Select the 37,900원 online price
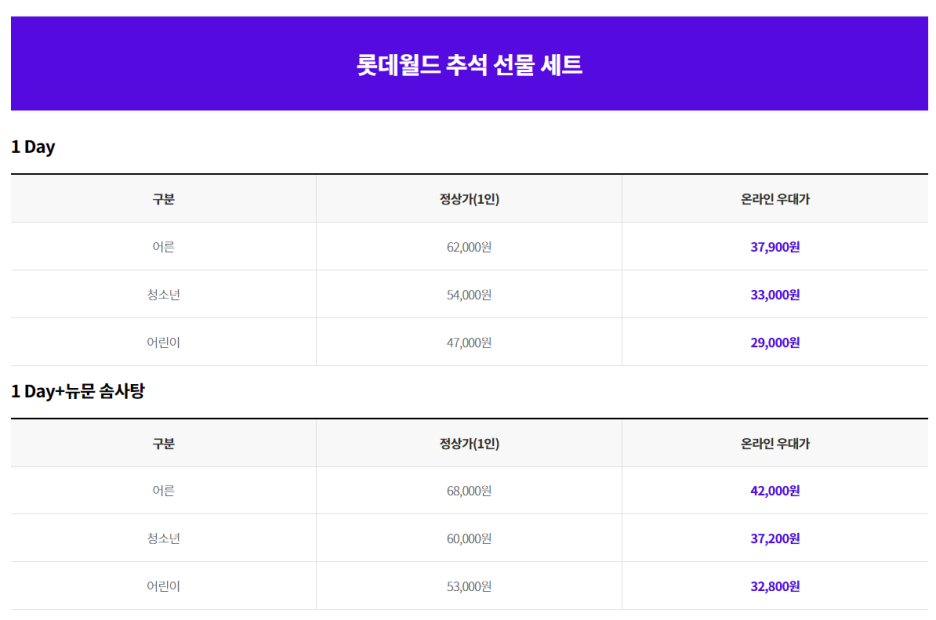936x620 pixels. click(775, 247)
